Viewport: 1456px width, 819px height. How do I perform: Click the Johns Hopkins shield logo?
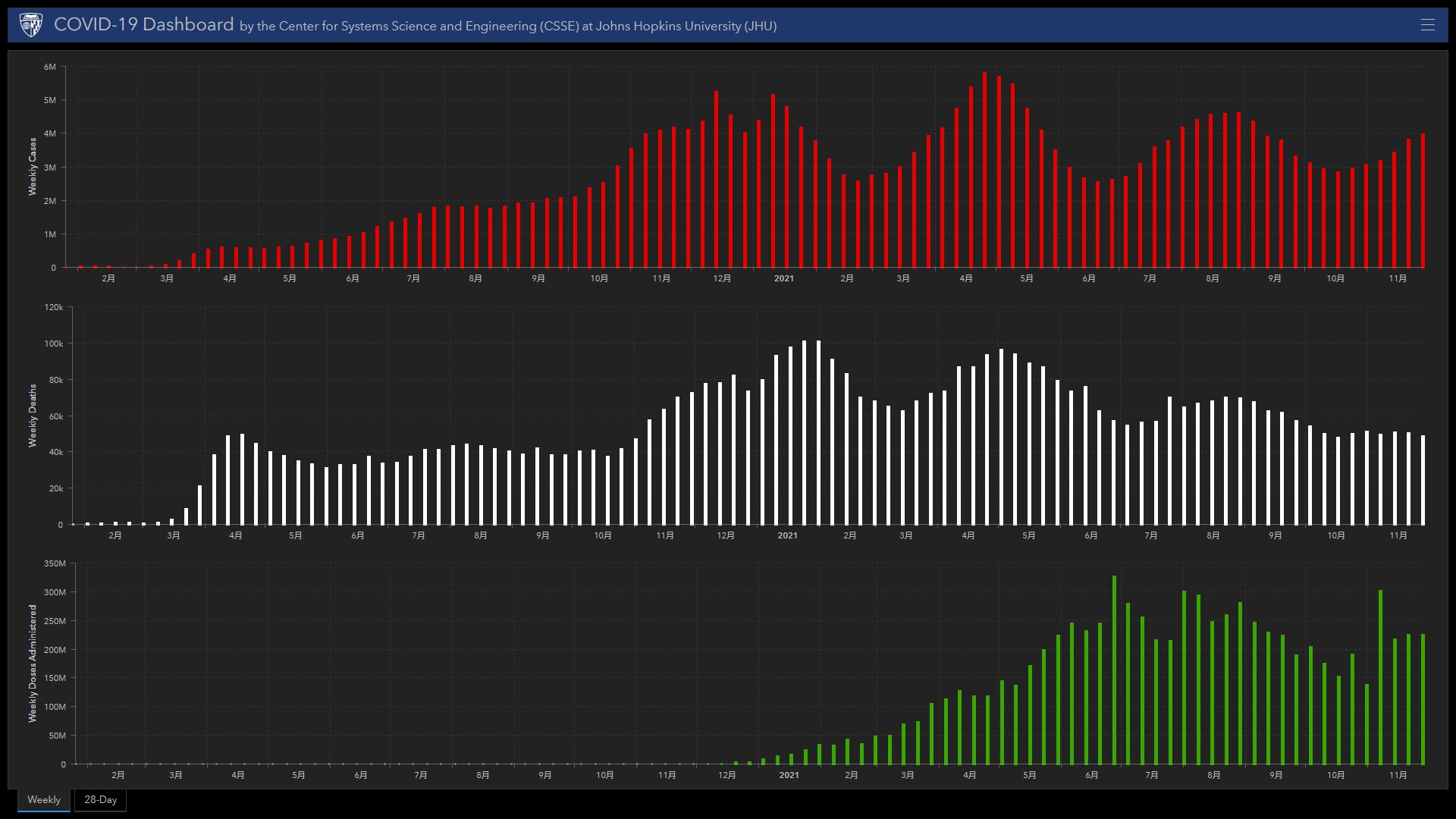[x=31, y=25]
